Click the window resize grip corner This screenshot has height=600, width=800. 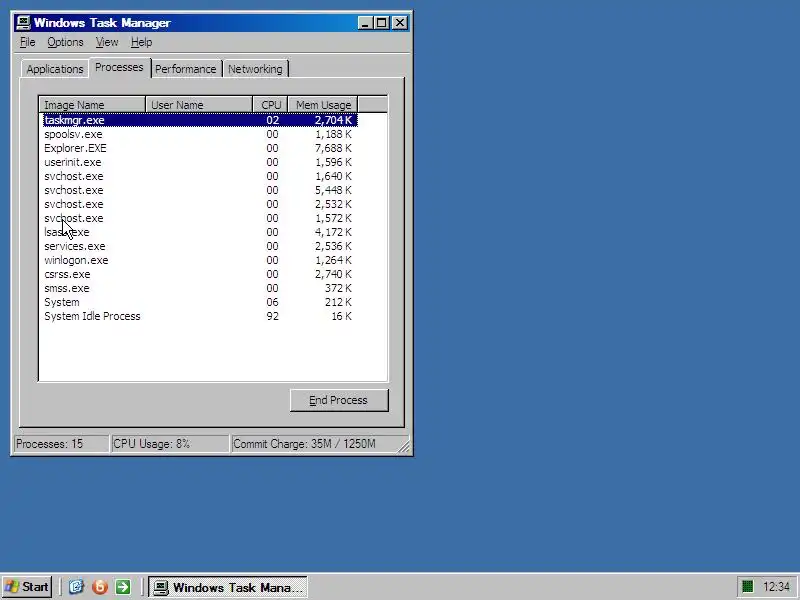click(x=404, y=447)
